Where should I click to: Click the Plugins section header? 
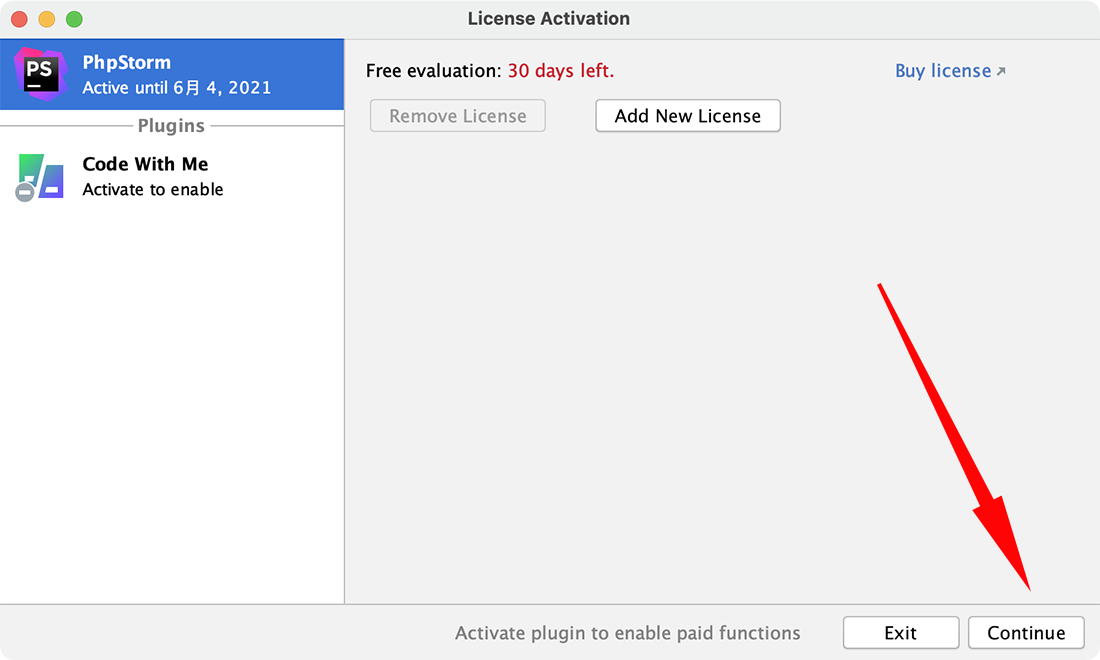coord(171,126)
